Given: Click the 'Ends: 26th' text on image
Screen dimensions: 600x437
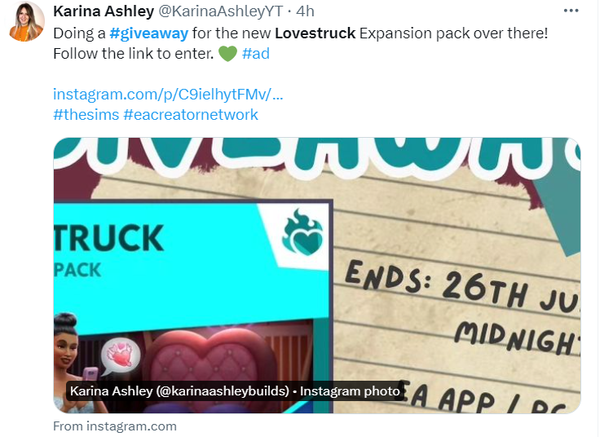Looking at the screenshot, I should click(x=434, y=284).
